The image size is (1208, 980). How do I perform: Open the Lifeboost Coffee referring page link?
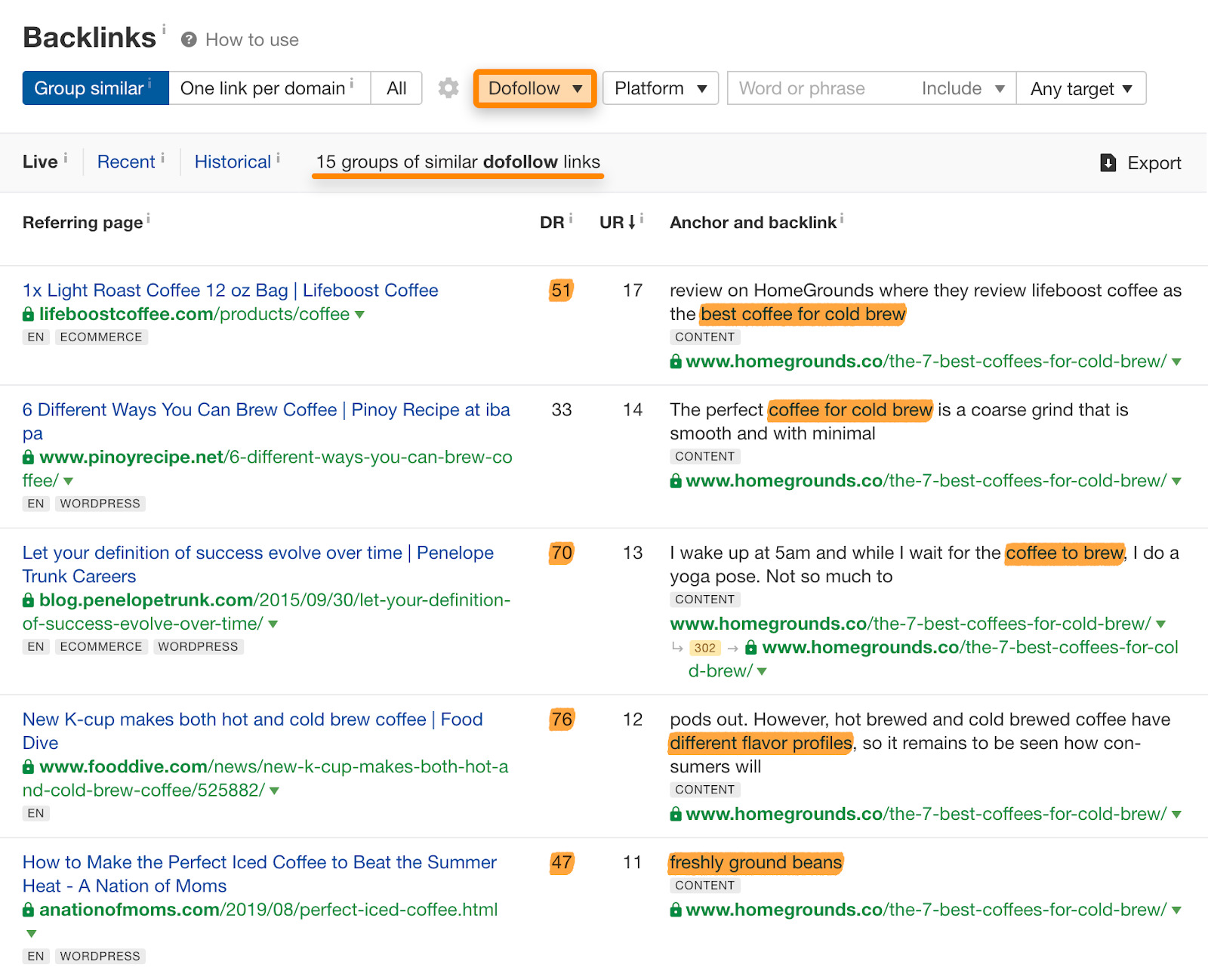tap(230, 291)
